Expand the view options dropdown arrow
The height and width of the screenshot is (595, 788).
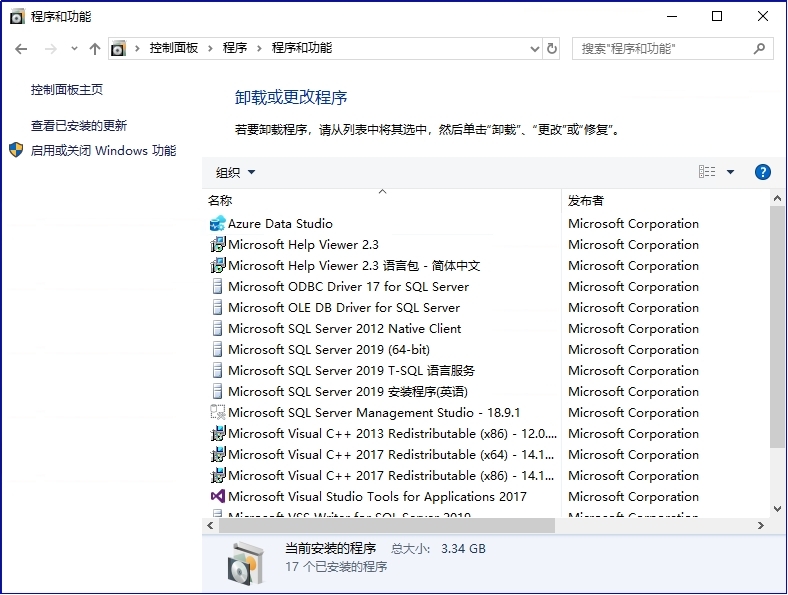pyautogui.click(x=730, y=172)
